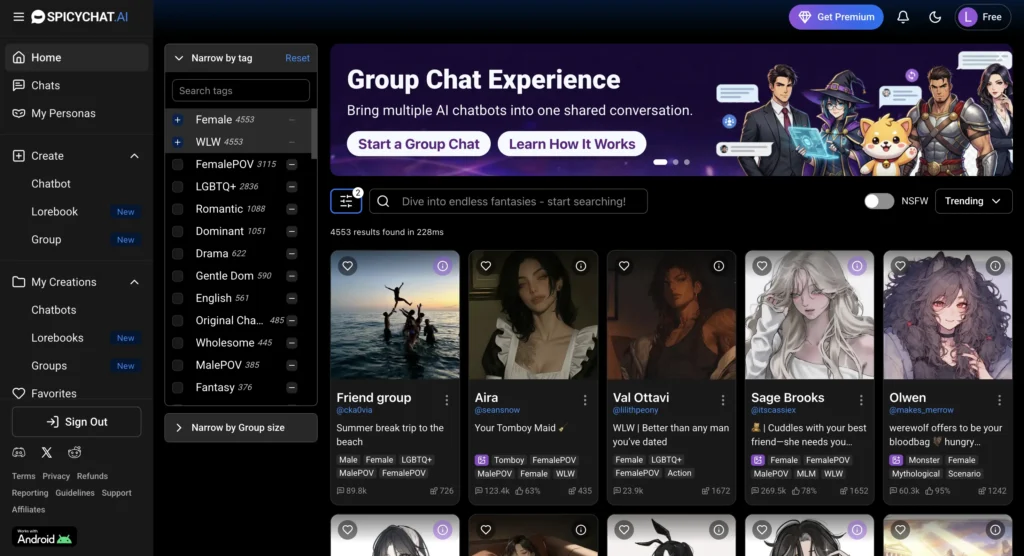Image resolution: width=1024 pixels, height=556 pixels.
Task: Open the Reddit social icon
Action: coord(74,452)
